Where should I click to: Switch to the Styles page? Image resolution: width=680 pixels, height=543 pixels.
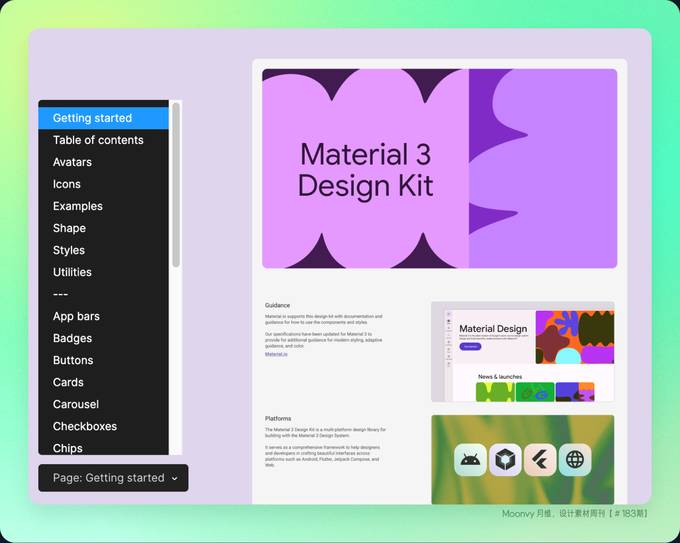(103, 250)
